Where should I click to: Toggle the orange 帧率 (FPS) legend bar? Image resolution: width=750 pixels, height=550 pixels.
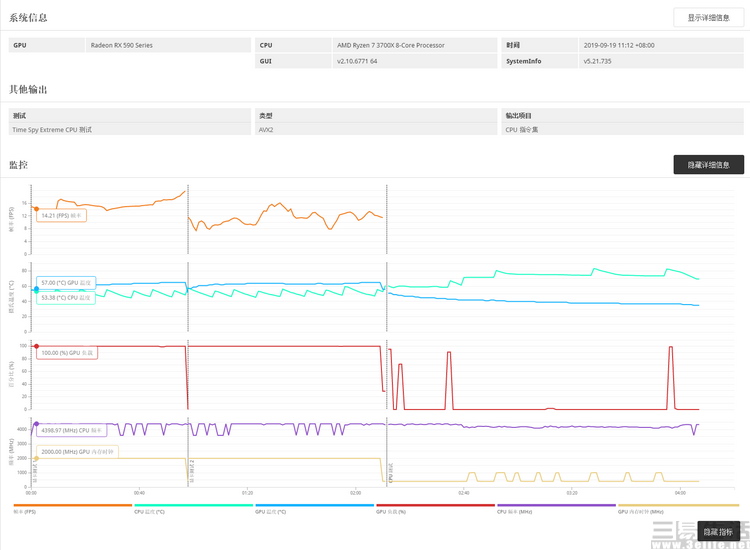coord(73,505)
